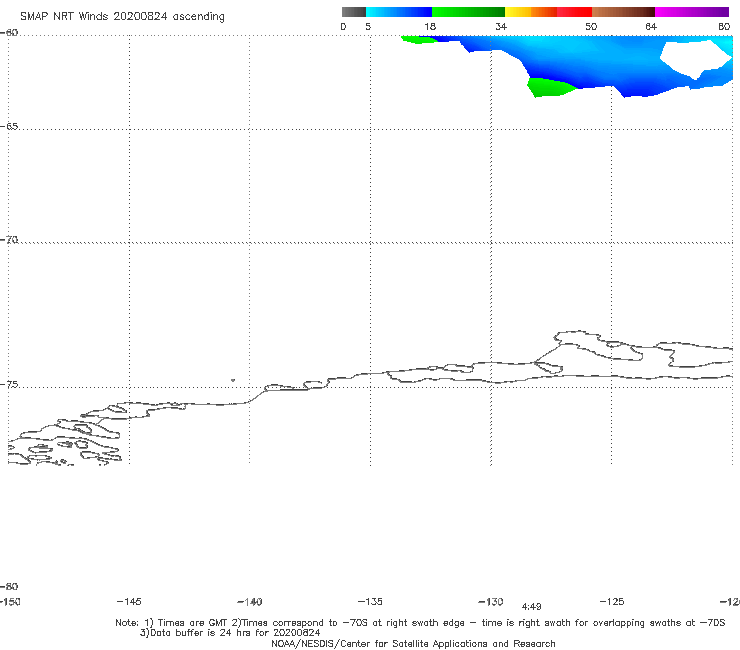Click the small green patch at the map top

[419, 40]
